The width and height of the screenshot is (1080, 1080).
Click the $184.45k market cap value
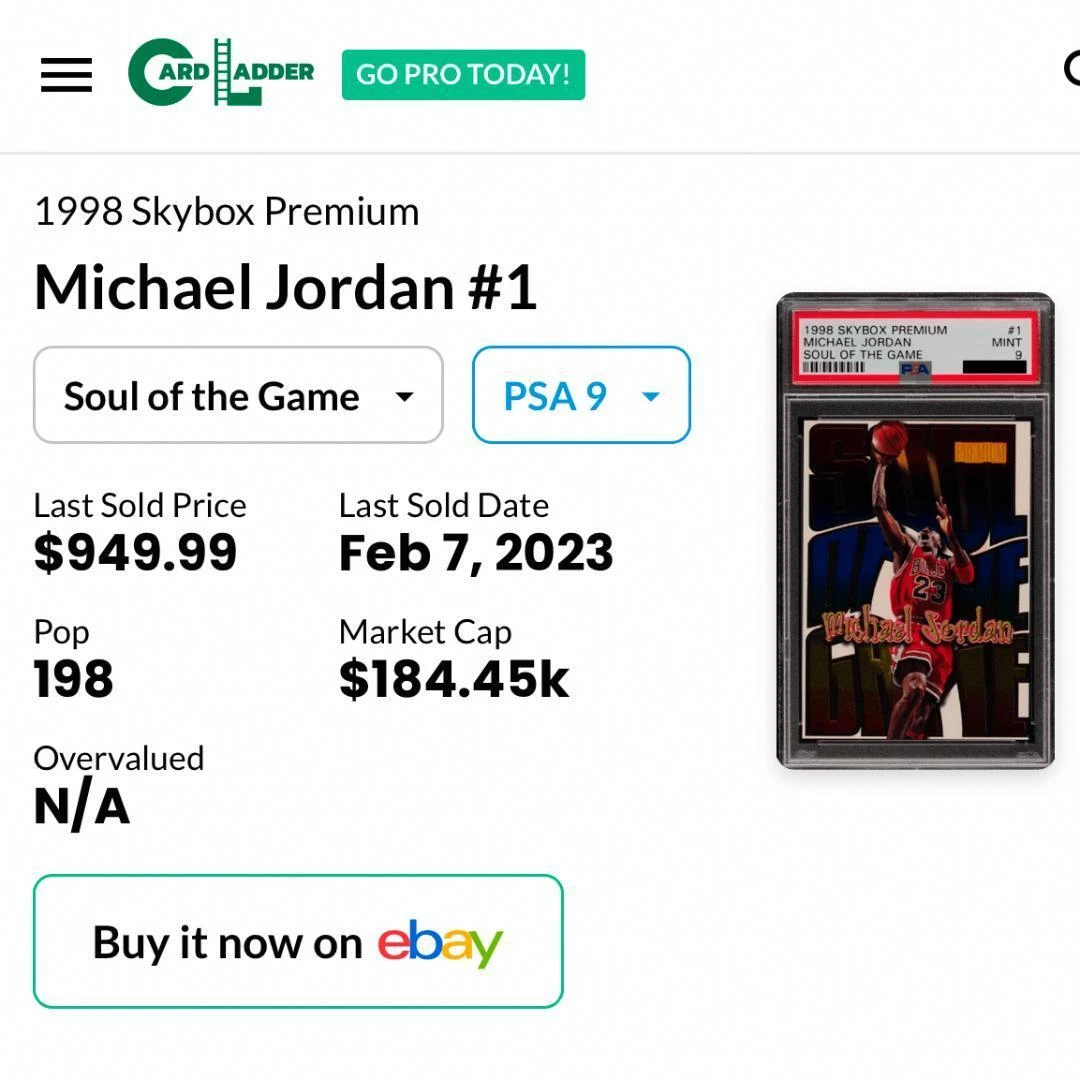[x=454, y=680]
